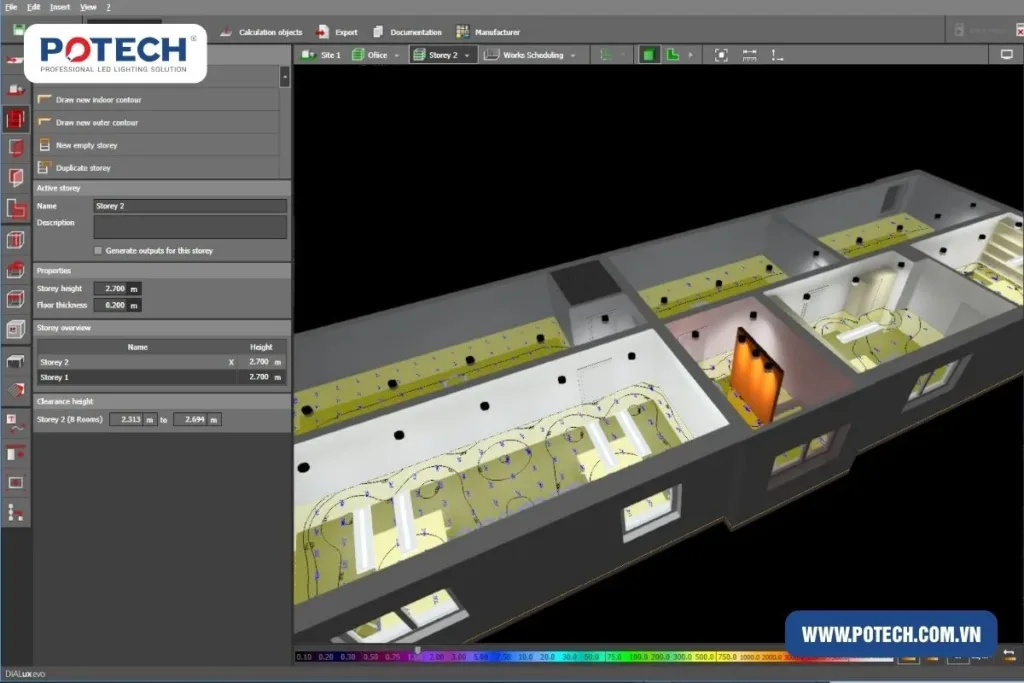
Task: Select the active red storey construction tool
Action: [16, 119]
